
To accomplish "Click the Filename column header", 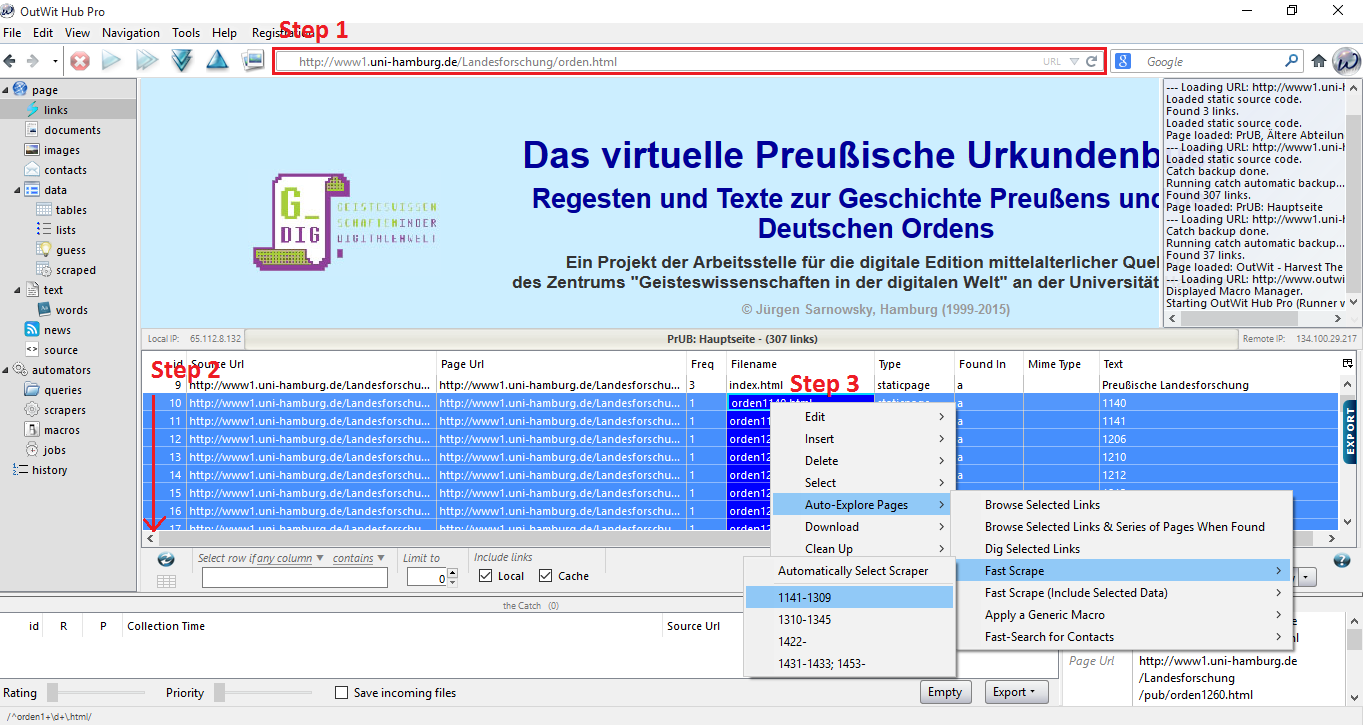I will tap(800, 364).
